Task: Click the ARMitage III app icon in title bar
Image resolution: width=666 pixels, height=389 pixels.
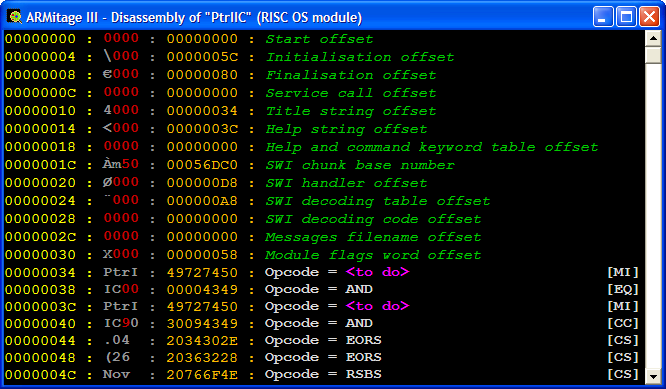Action: pyautogui.click(x=15, y=17)
